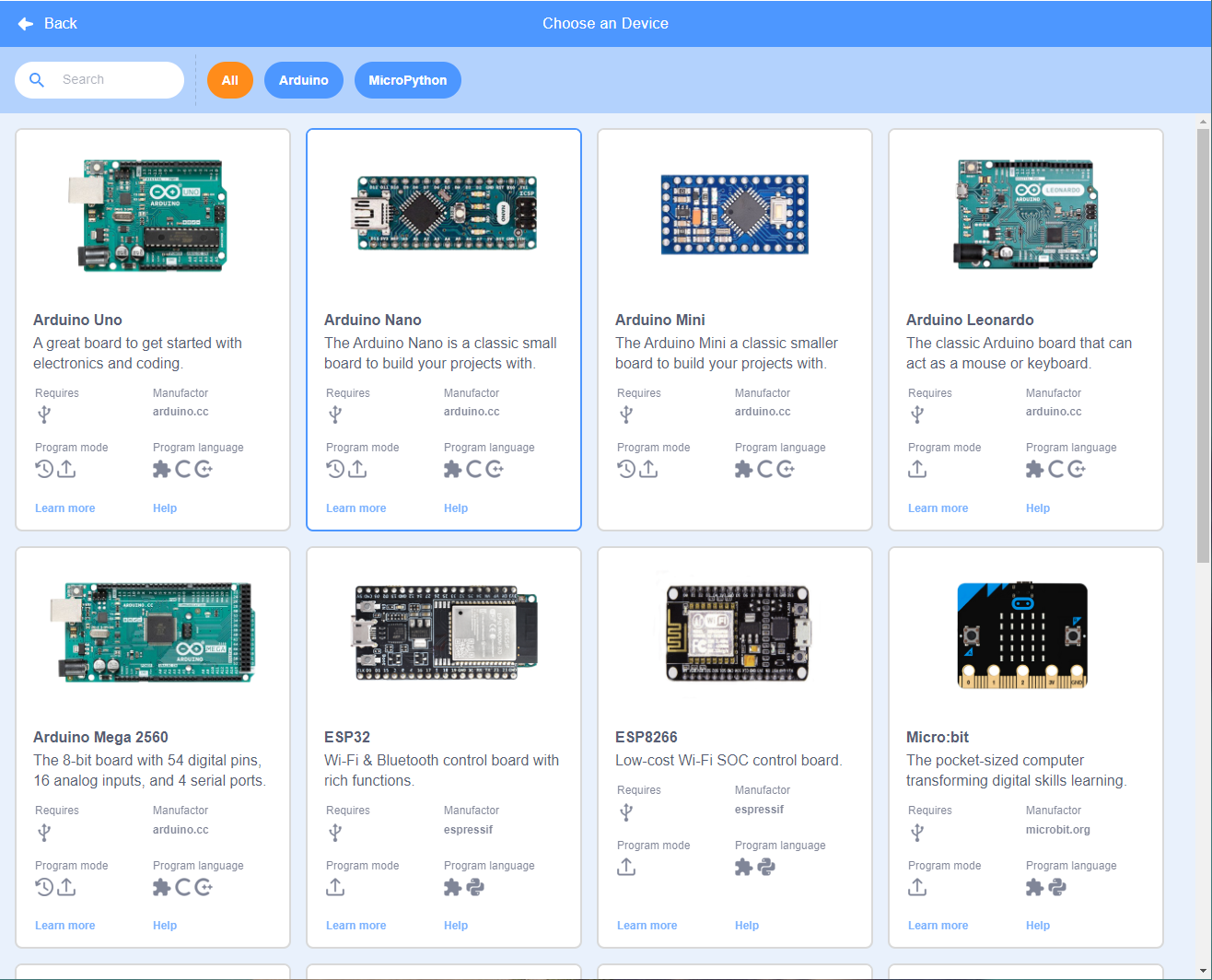Image resolution: width=1212 pixels, height=980 pixels.
Task: Filter devices by MicroPython
Action: (x=408, y=80)
